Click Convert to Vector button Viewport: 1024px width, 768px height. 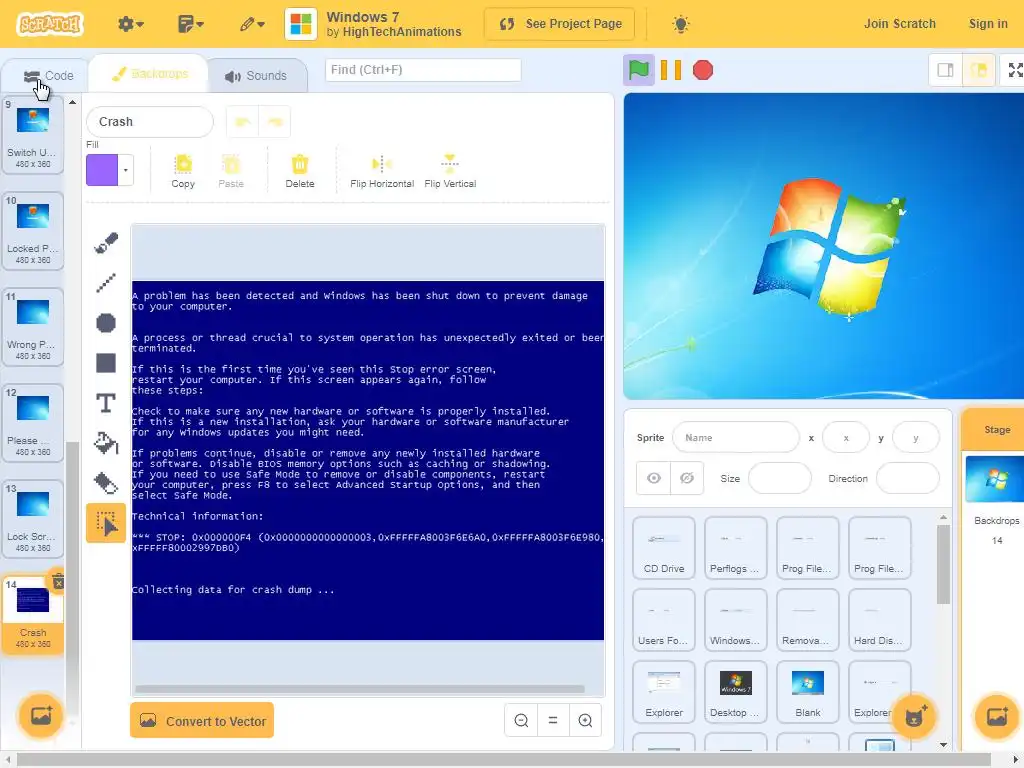202,720
